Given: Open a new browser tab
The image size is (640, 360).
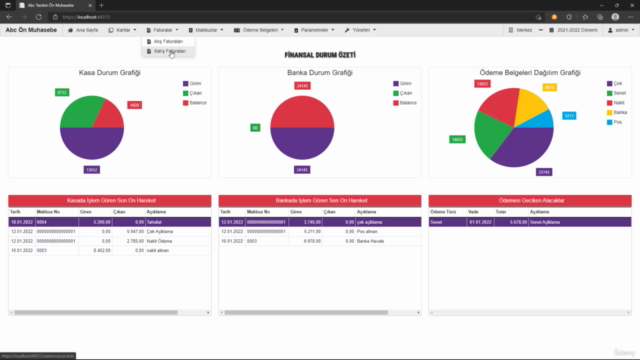Looking at the screenshot, I should (101, 5).
